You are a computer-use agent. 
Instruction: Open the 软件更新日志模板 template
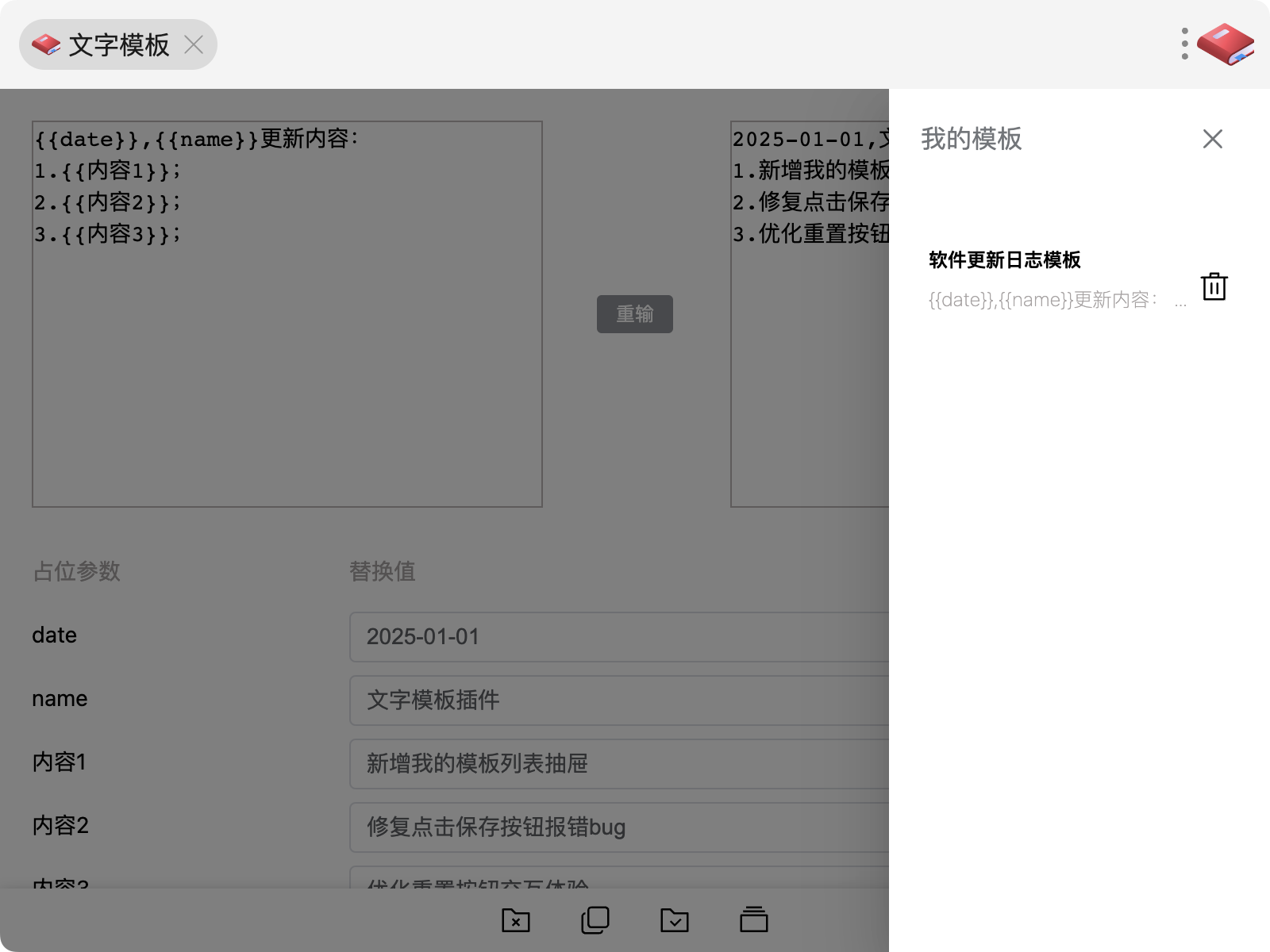click(x=1058, y=279)
